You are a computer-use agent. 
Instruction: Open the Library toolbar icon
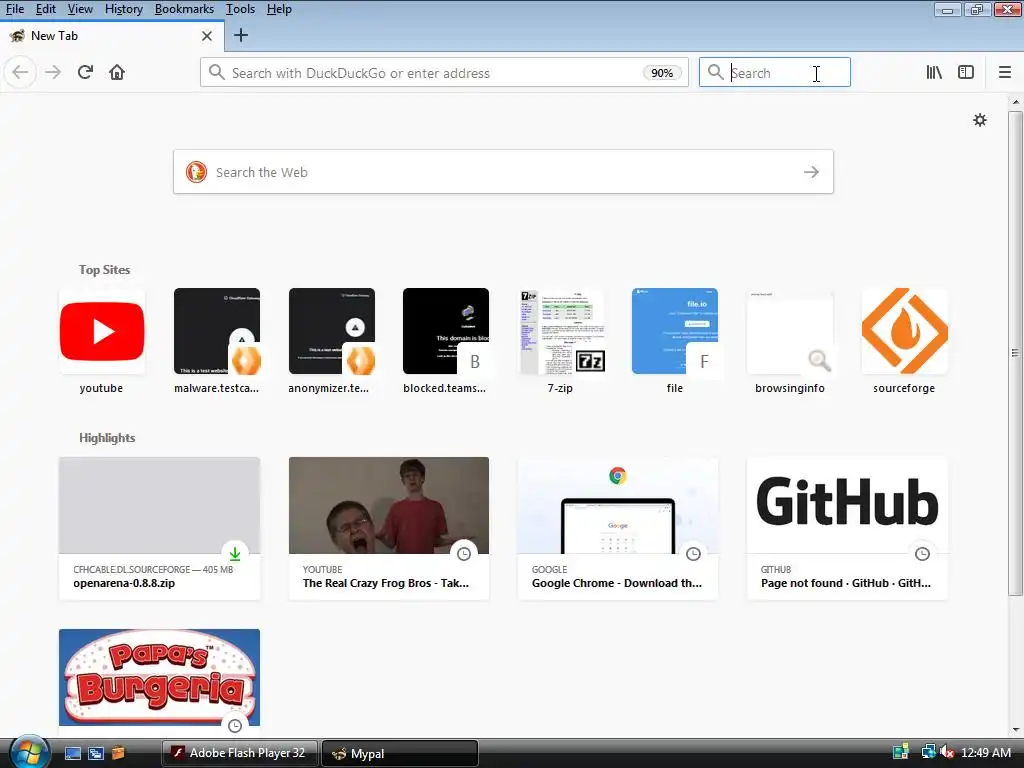[x=934, y=72]
